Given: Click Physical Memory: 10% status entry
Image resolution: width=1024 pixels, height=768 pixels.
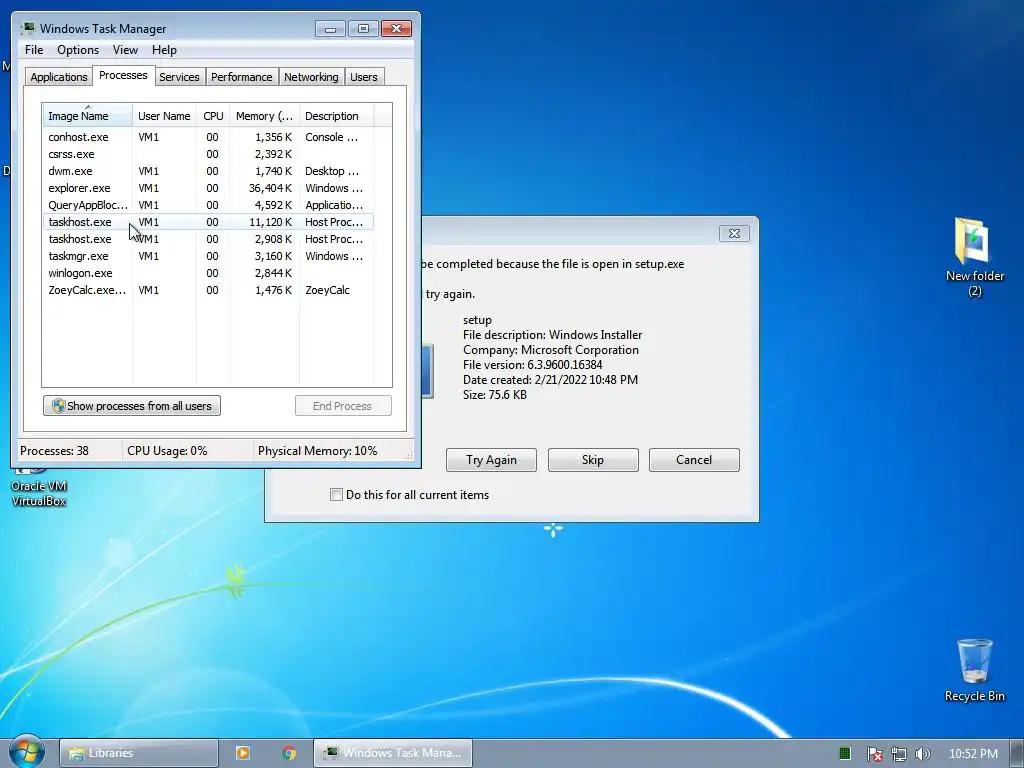Looking at the screenshot, I should (x=317, y=451).
